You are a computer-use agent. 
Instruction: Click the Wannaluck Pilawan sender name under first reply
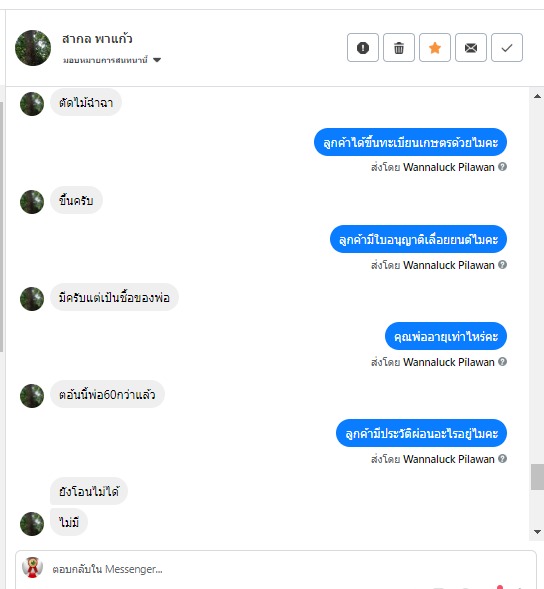(x=449, y=167)
